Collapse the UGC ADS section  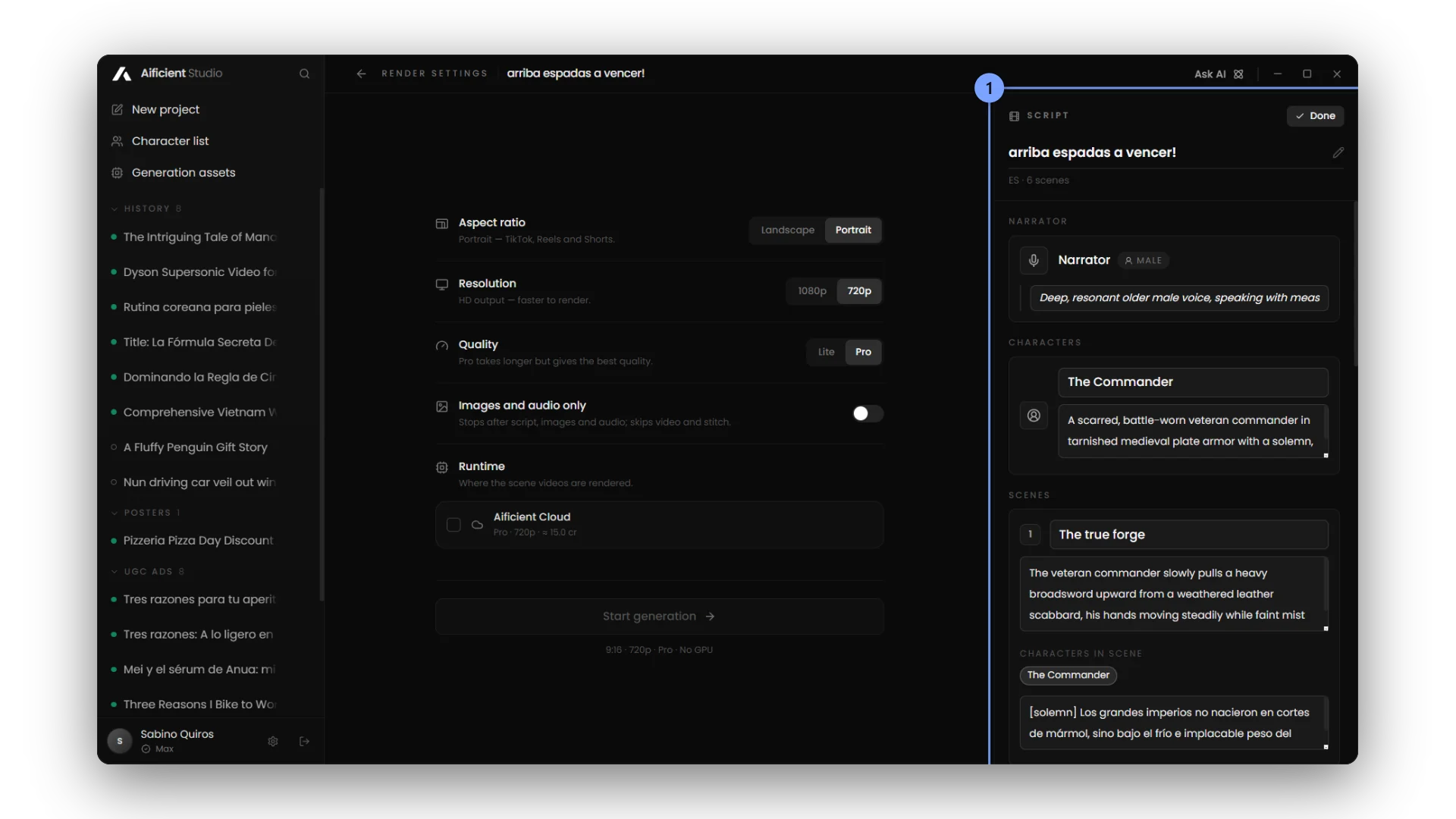(148, 572)
